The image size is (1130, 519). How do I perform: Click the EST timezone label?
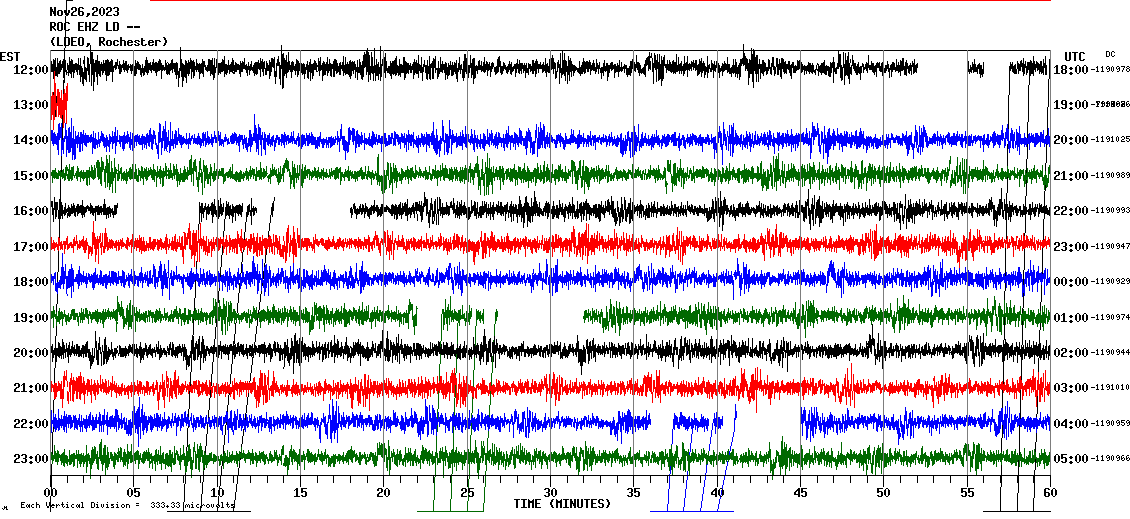(11, 56)
